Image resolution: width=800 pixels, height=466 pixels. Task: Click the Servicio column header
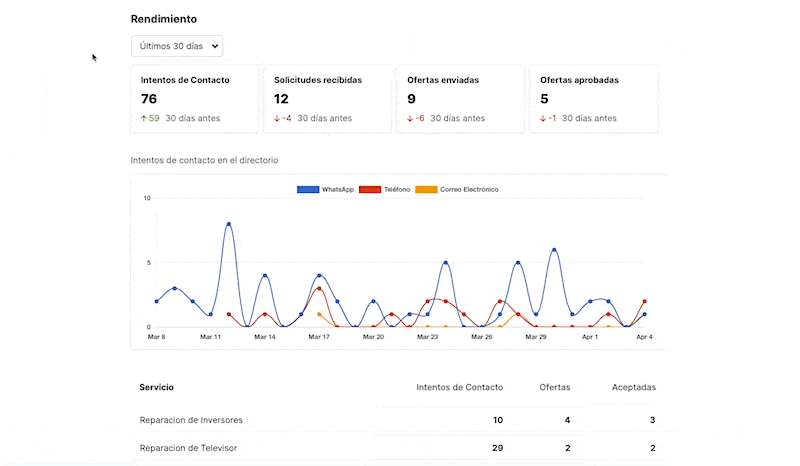coord(157,387)
